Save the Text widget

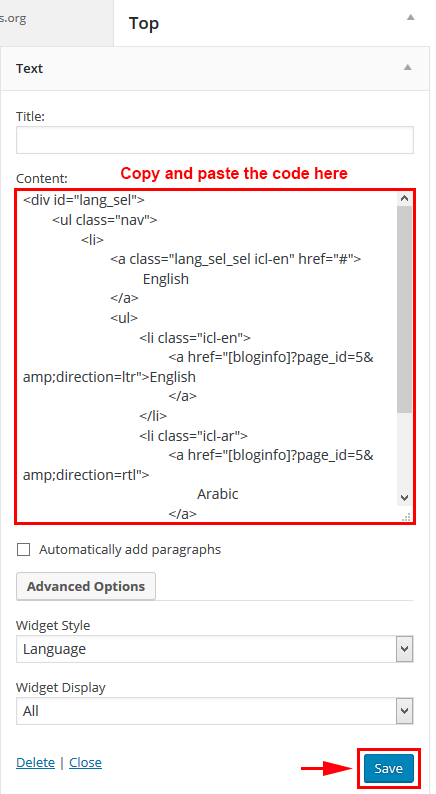tap(388, 768)
